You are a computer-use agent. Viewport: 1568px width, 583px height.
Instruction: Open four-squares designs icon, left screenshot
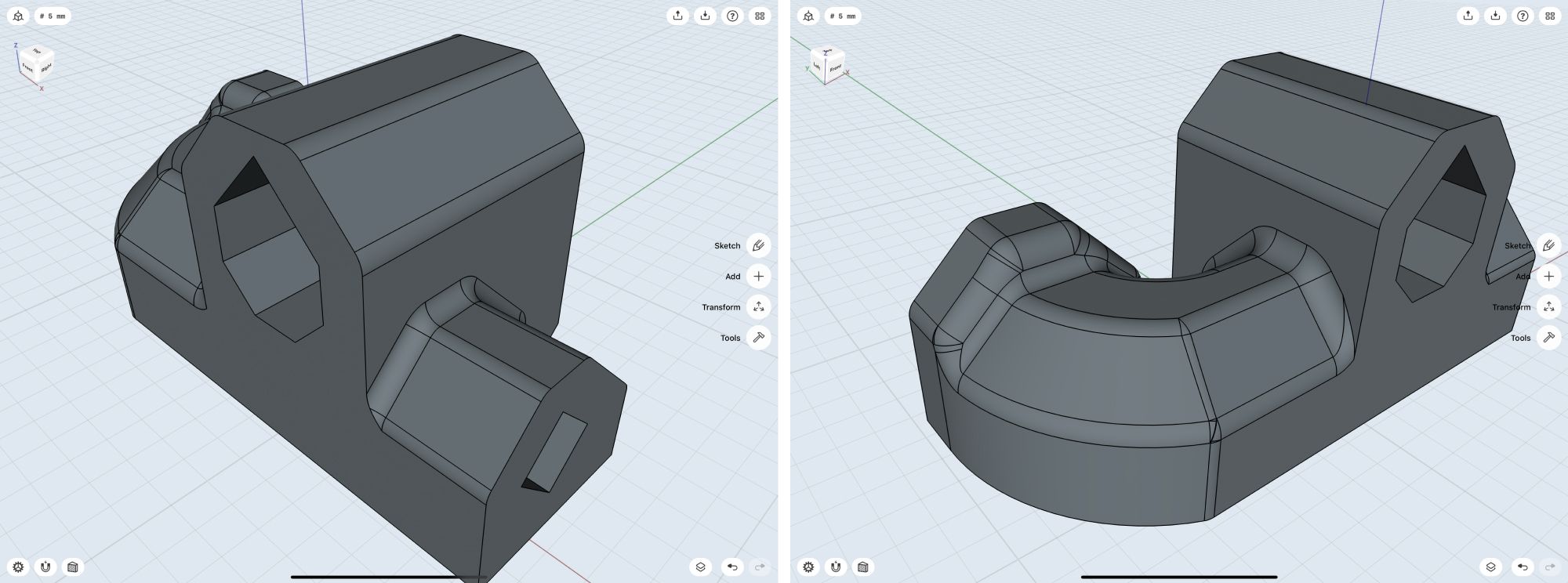tap(760, 16)
